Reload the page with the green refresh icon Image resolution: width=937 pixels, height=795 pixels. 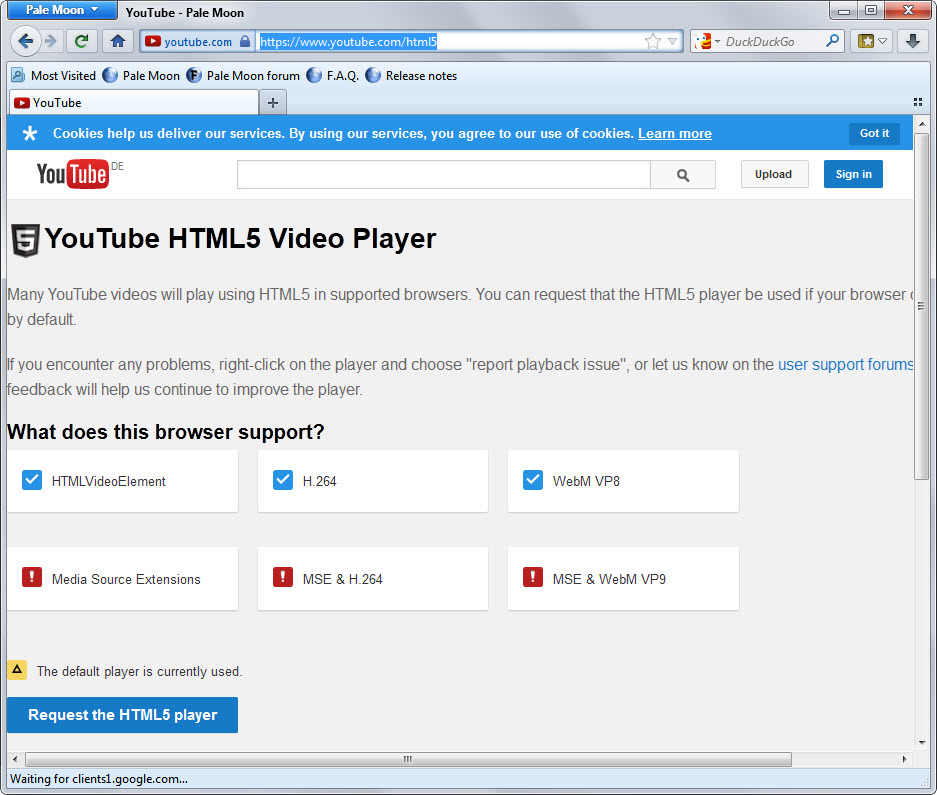click(82, 41)
